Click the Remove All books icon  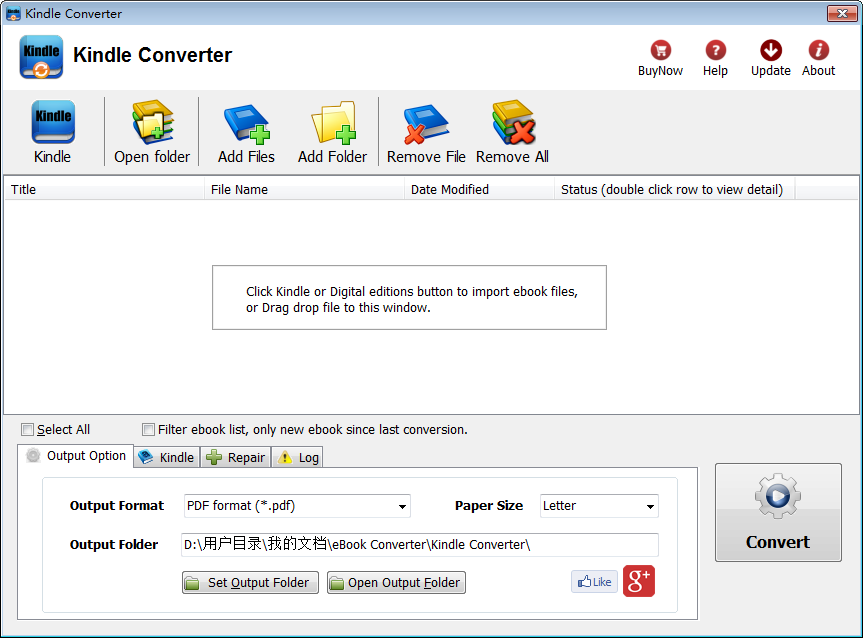[x=513, y=122]
